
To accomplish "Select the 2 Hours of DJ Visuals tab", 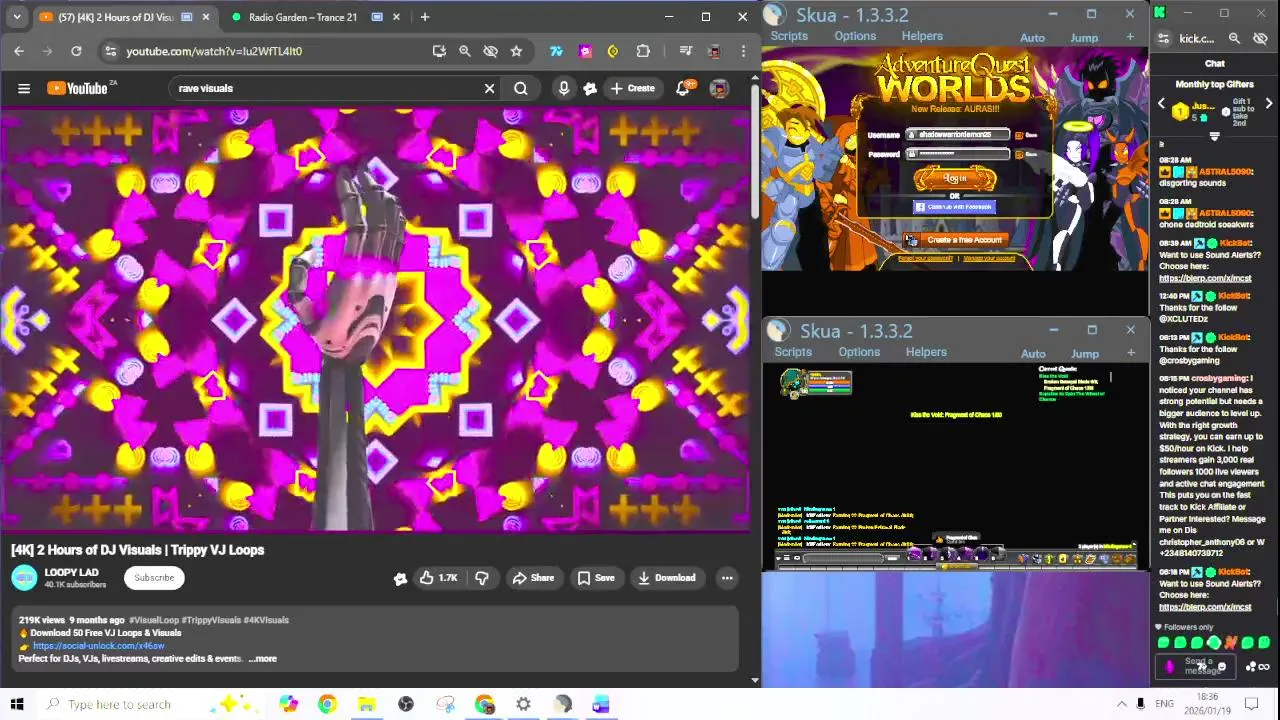I will coord(125,17).
